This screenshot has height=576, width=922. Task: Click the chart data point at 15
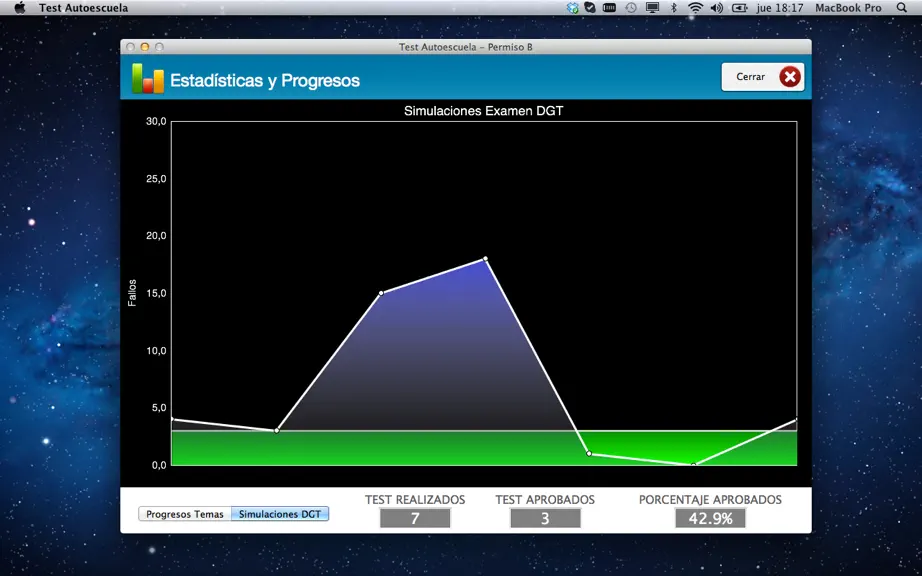tap(381, 293)
